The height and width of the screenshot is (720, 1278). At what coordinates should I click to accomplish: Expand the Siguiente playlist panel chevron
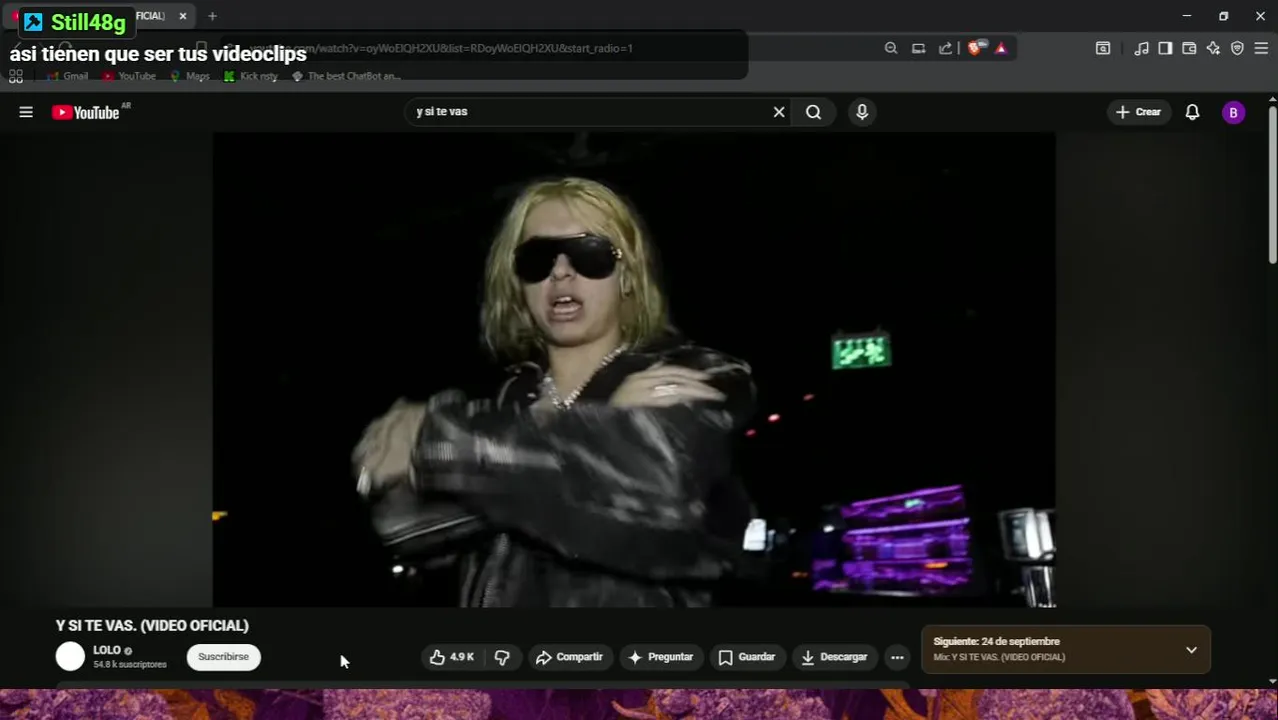(1191, 650)
